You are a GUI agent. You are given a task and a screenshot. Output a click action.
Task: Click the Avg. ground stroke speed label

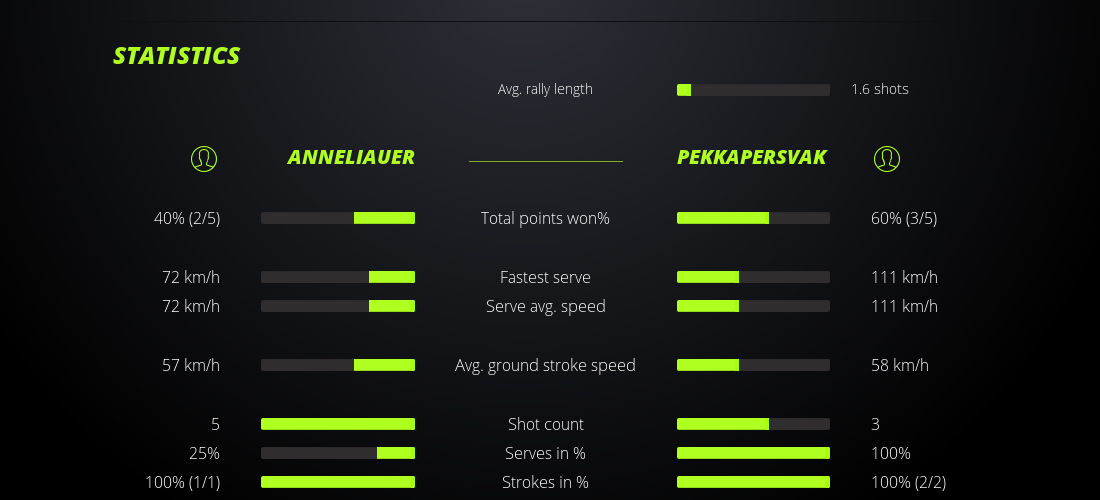click(545, 365)
